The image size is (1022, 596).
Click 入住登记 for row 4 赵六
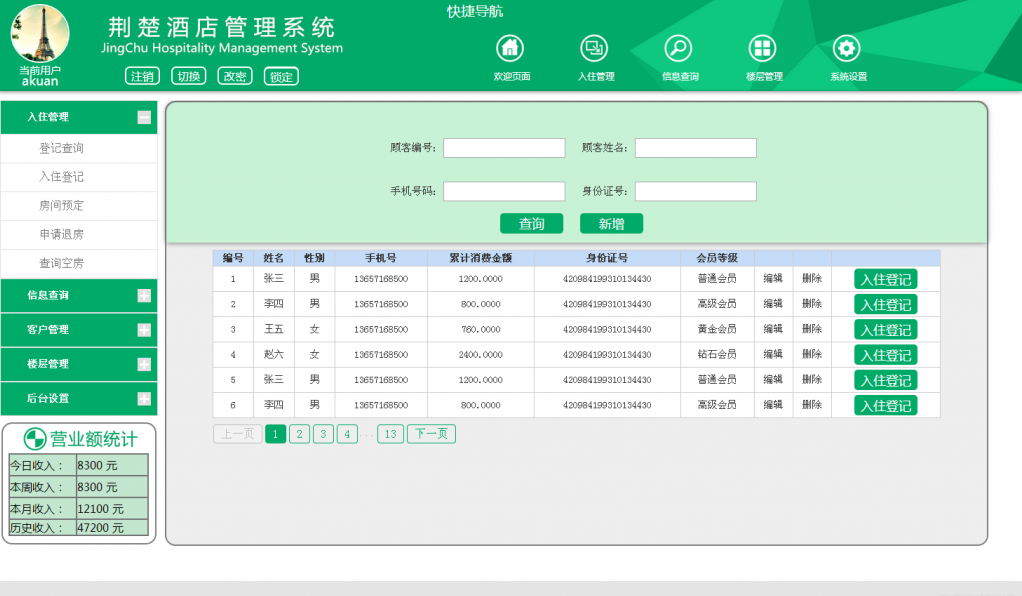tap(886, 355)
